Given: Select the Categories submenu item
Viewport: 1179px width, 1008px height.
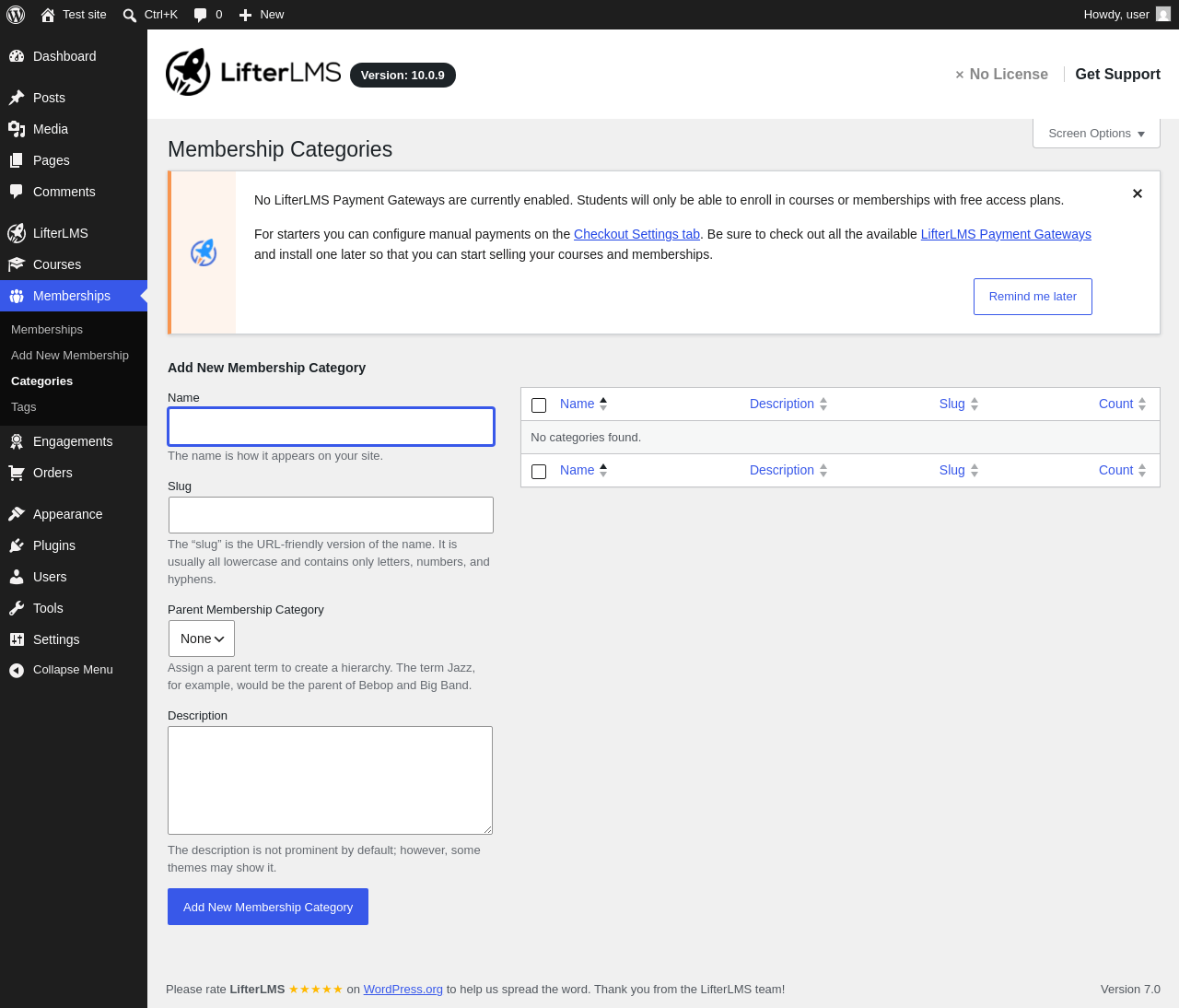Looking at the screenshot, I should tap(42, 381).
